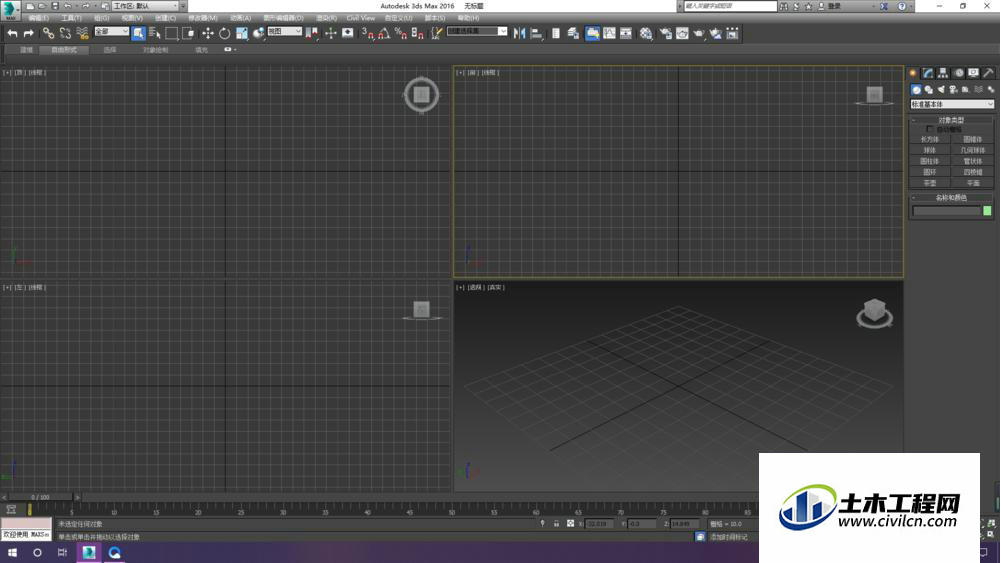Switch to 对象绘制 ribbon tab

tap(156, 50)
